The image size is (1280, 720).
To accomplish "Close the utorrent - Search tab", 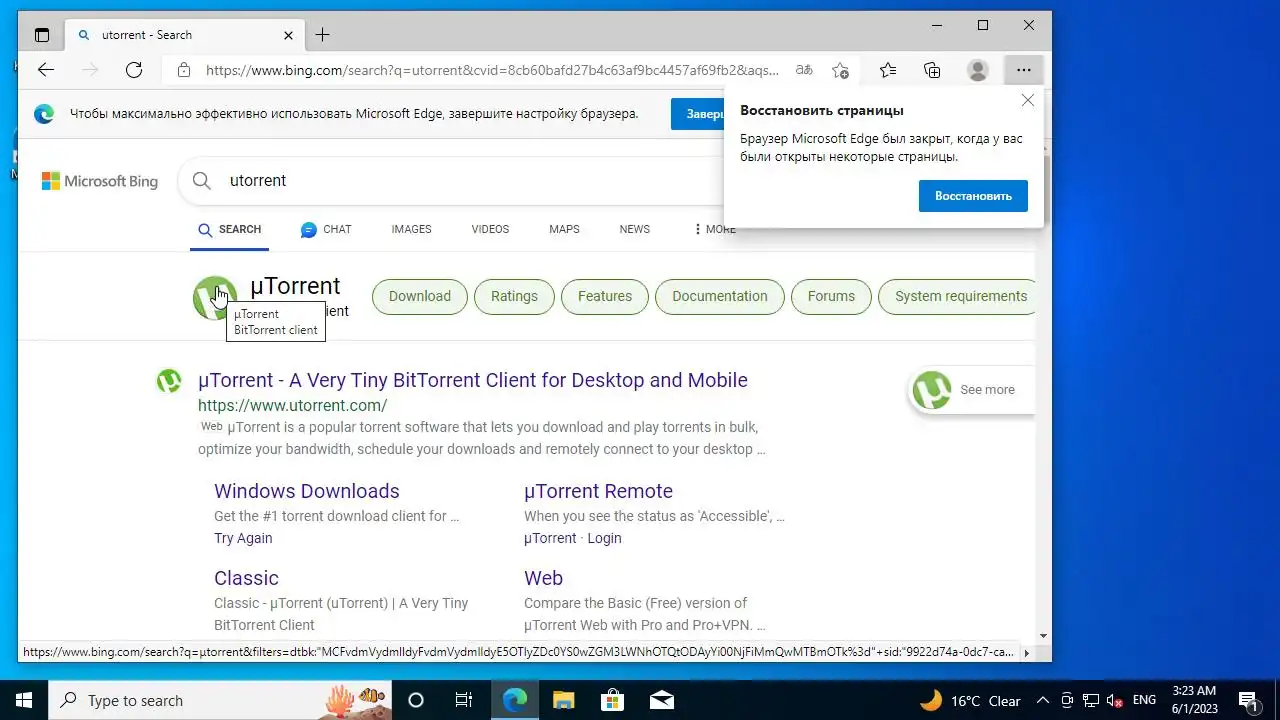I will [x=289, y=35].
